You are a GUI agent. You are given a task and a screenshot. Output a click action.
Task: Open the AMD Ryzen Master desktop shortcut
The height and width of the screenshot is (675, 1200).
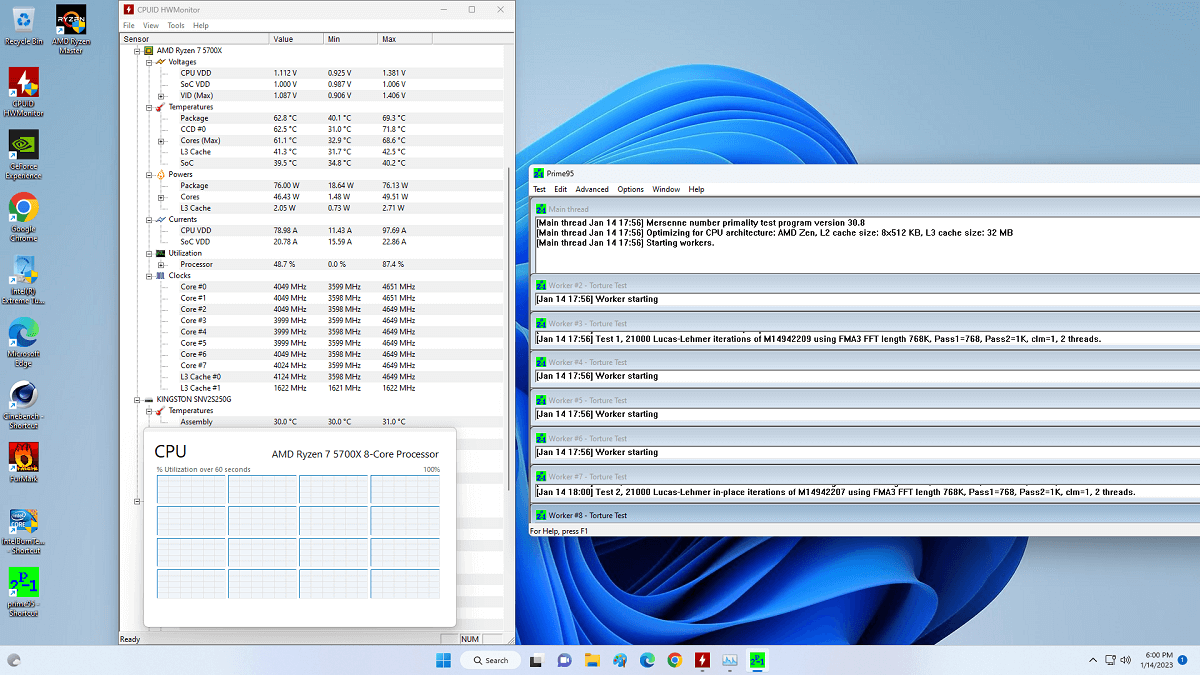[x=70, y=28]
